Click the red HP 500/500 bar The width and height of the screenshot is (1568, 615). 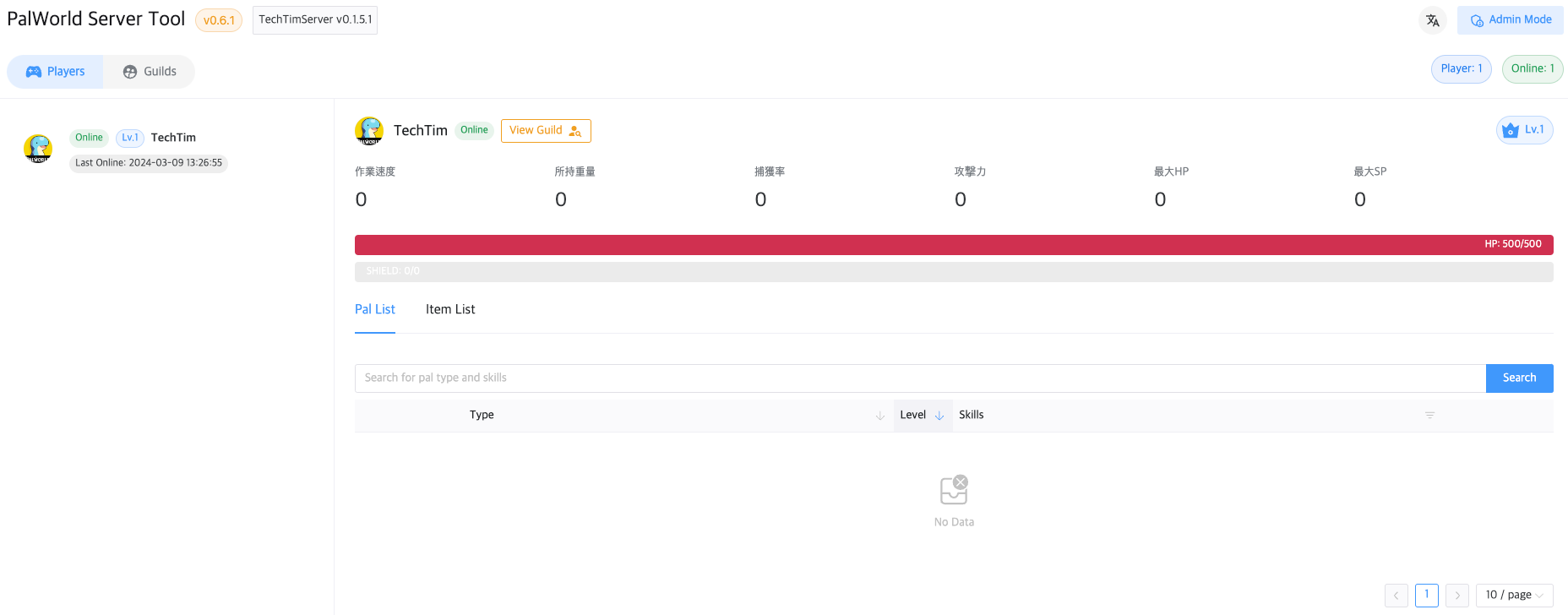954,245
